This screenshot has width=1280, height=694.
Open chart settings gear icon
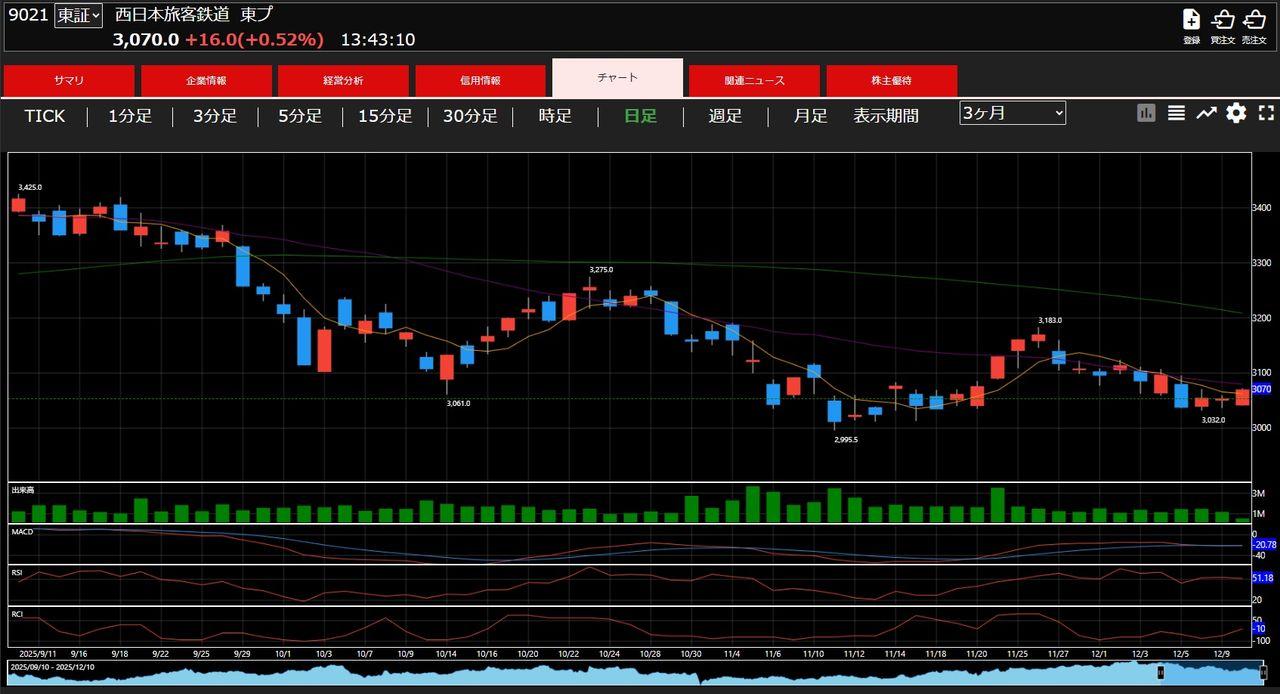[1236, 113]
